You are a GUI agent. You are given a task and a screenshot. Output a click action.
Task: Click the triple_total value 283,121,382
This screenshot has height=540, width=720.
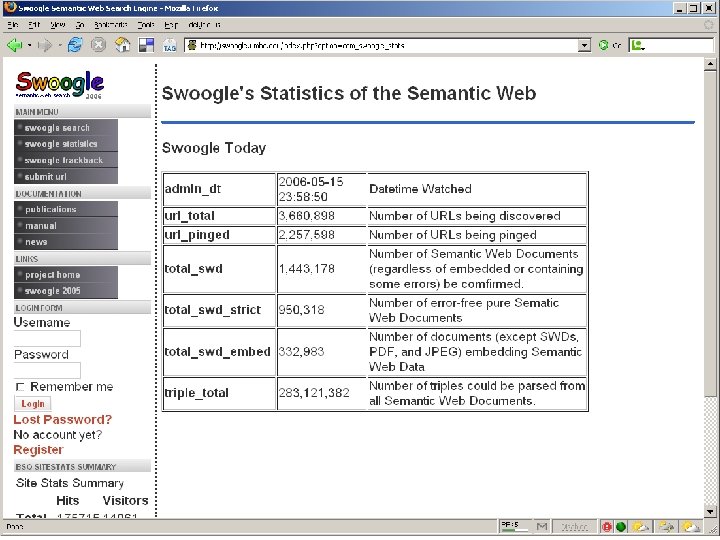[x=314, y=393]
